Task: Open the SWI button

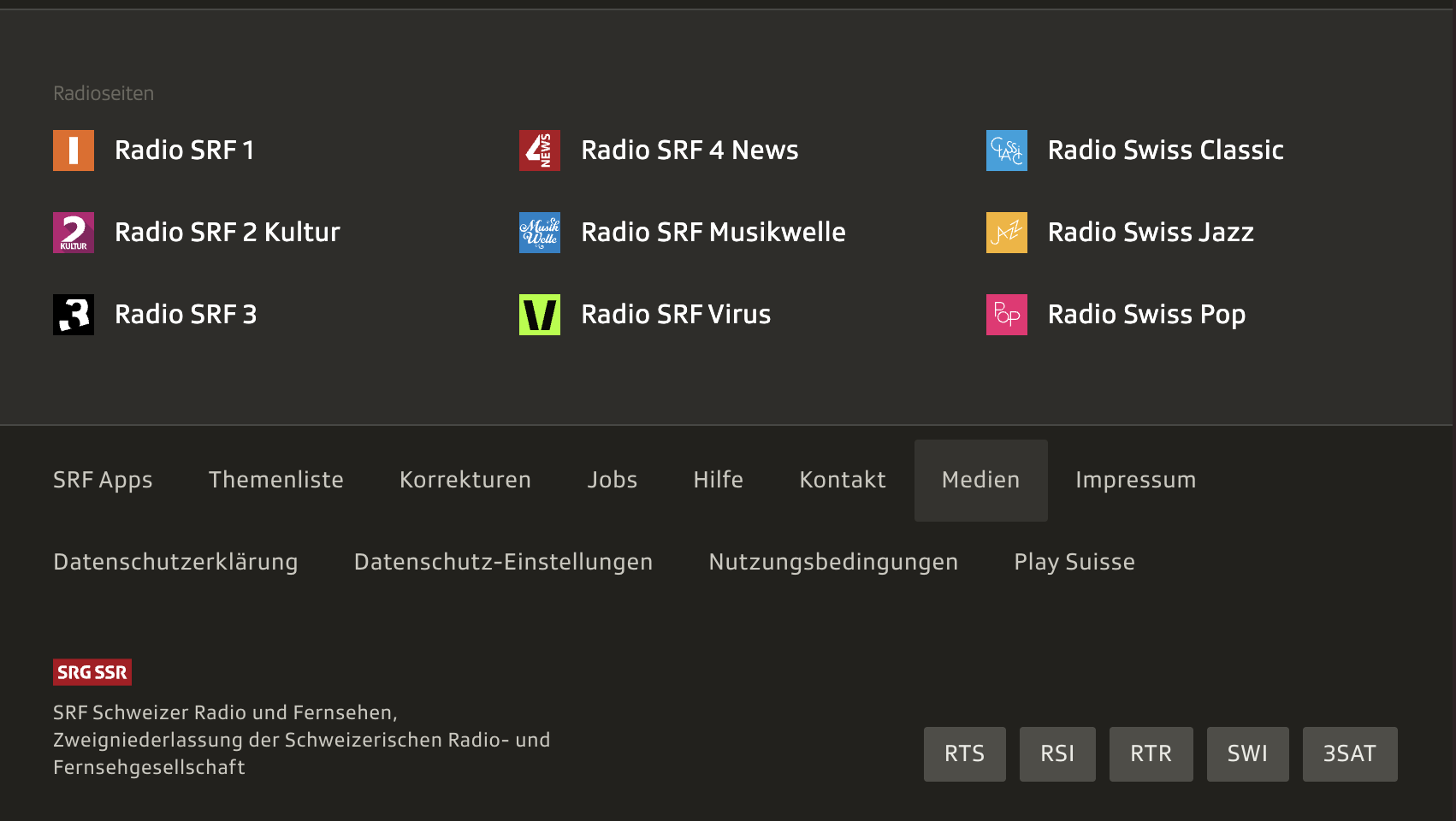Action: point(1248,754)
